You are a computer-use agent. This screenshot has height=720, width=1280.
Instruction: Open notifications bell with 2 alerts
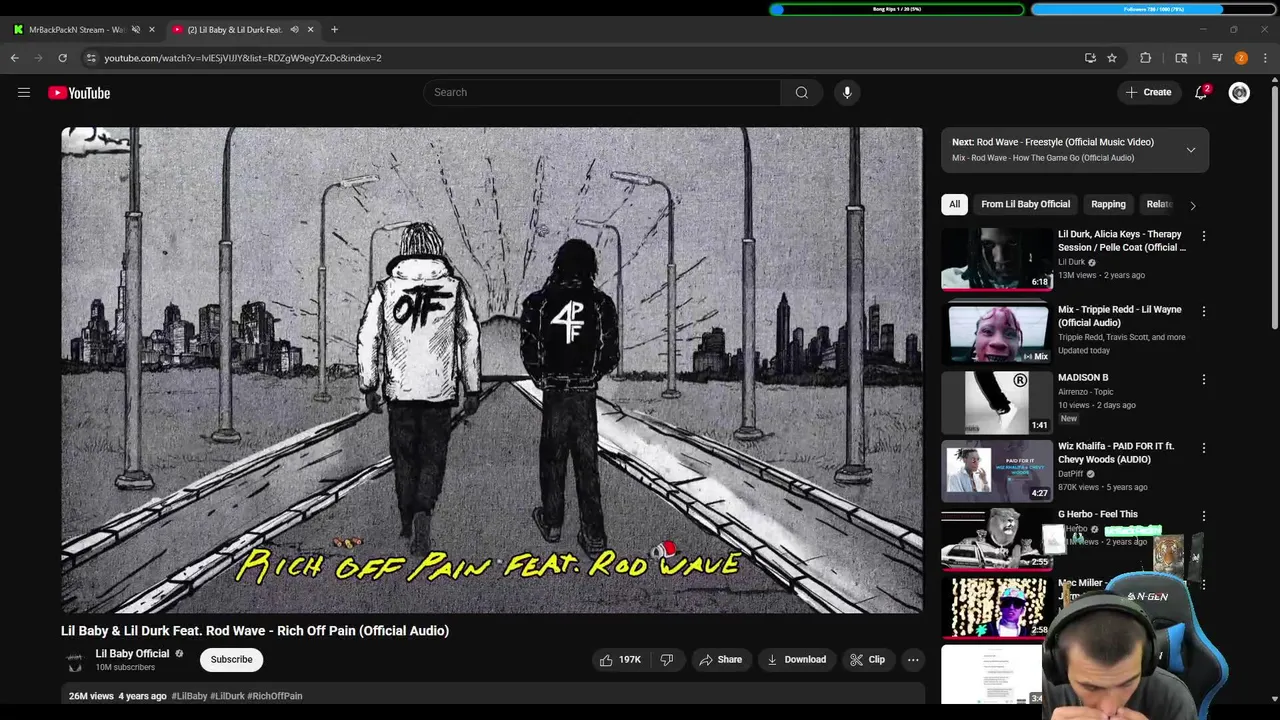(1201, 92)
